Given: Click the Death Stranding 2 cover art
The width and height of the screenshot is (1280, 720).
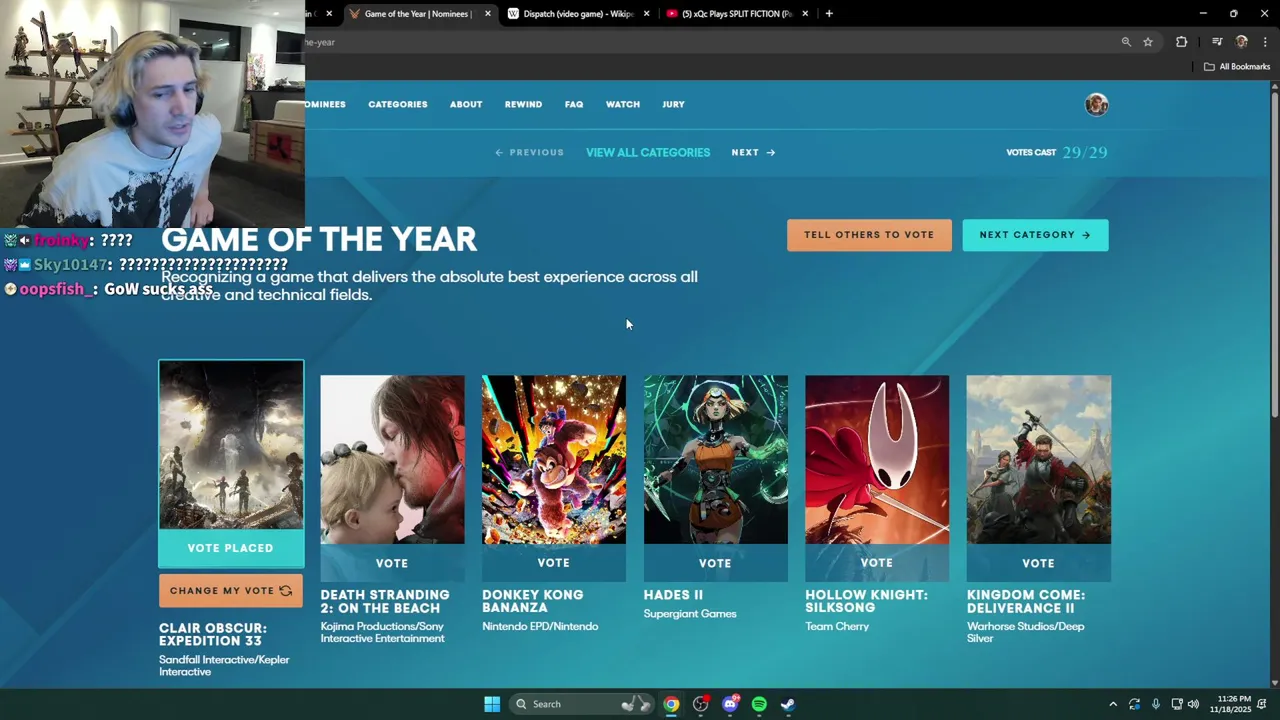Looking at the screenshot, I should tap(392, 460).
